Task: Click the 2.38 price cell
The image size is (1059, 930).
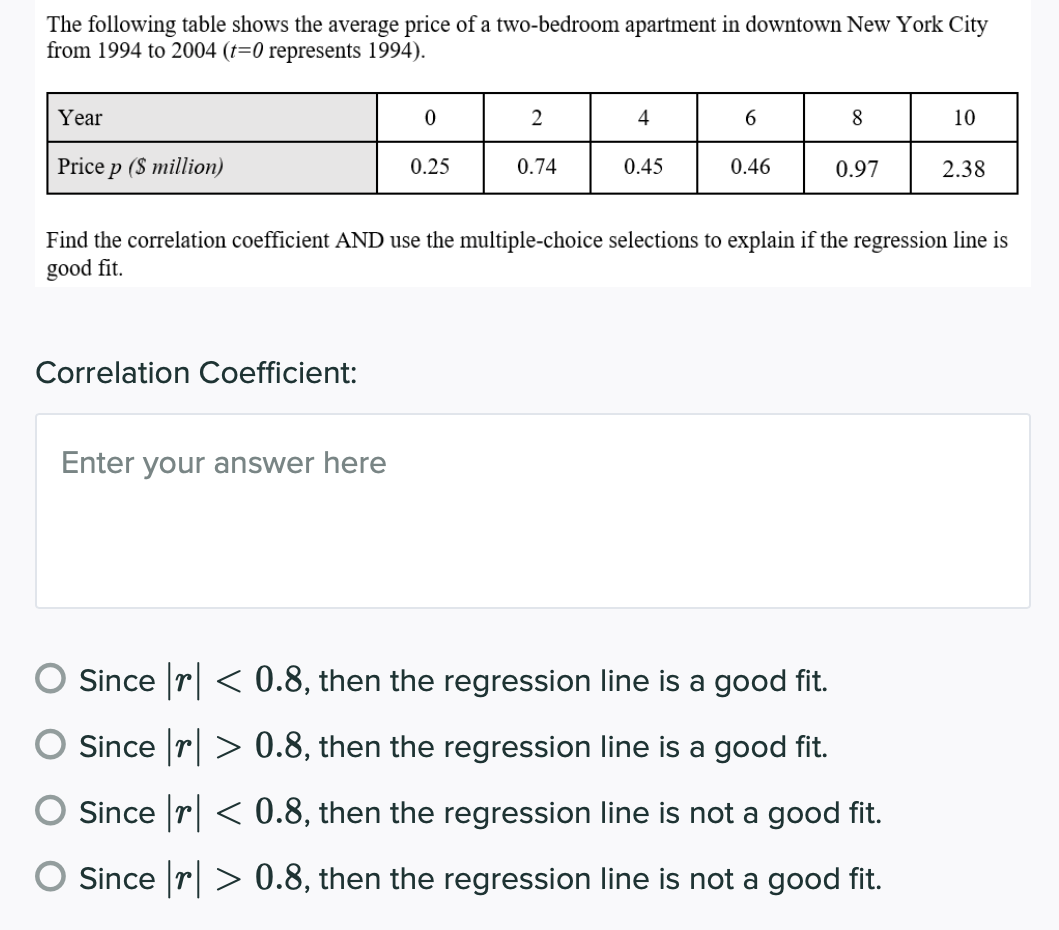Action: pos(964,168)
